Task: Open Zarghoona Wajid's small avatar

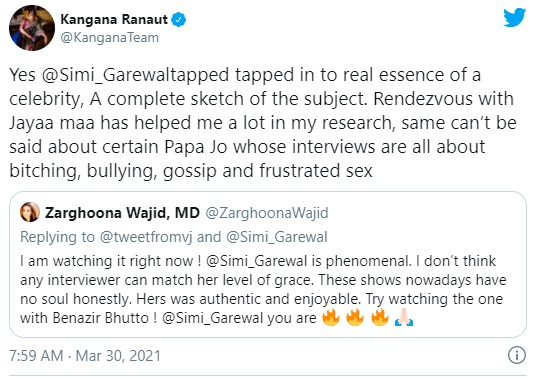Action: 30,212
